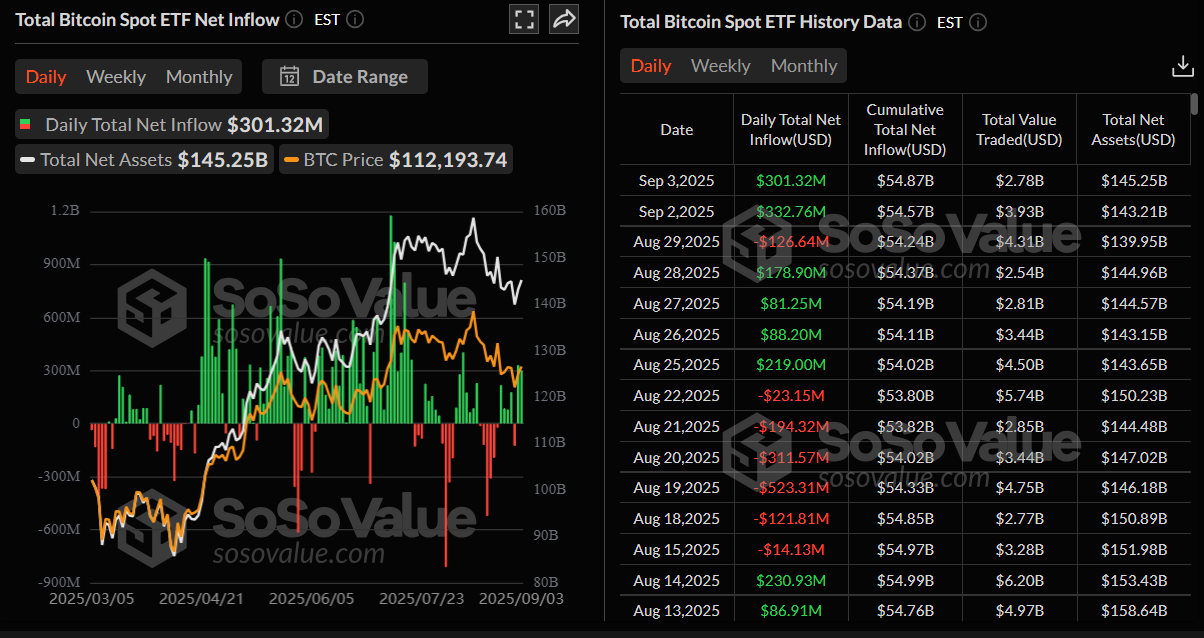Select the Aug 19,2025 date cell
This screenshot has height=638, width=1204.
677,488
